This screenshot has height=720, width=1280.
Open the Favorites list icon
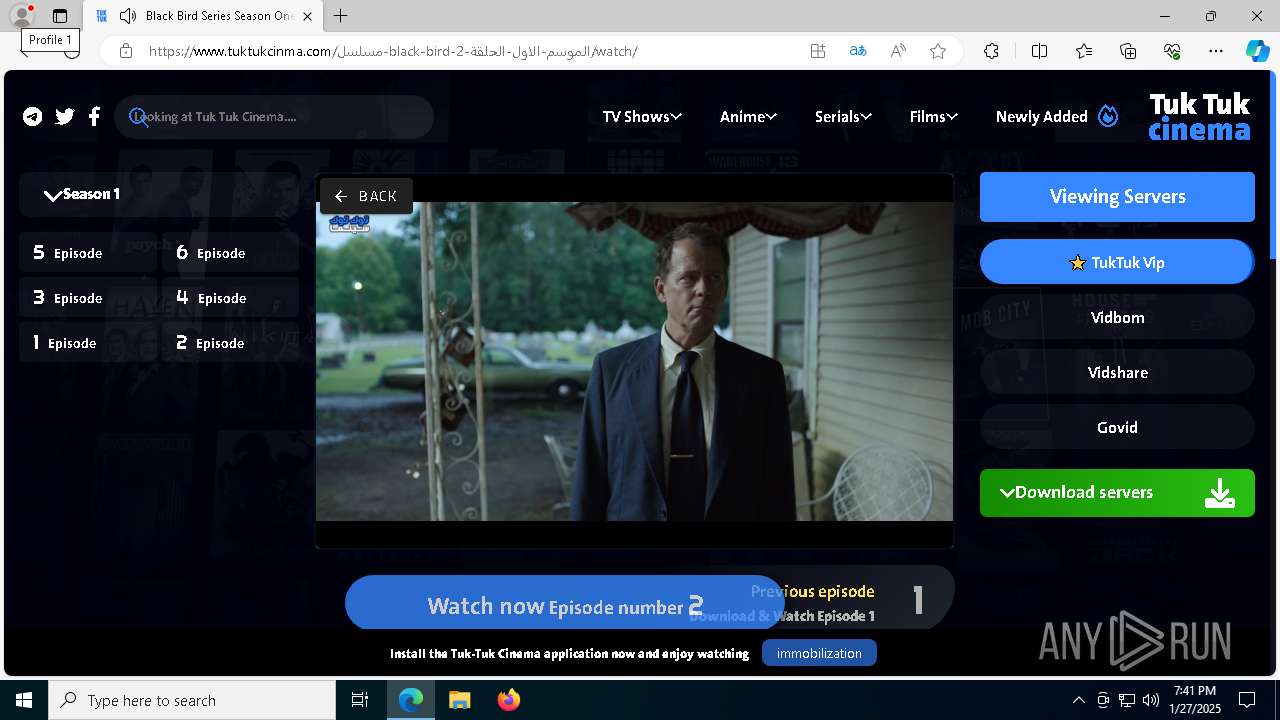1084,51
